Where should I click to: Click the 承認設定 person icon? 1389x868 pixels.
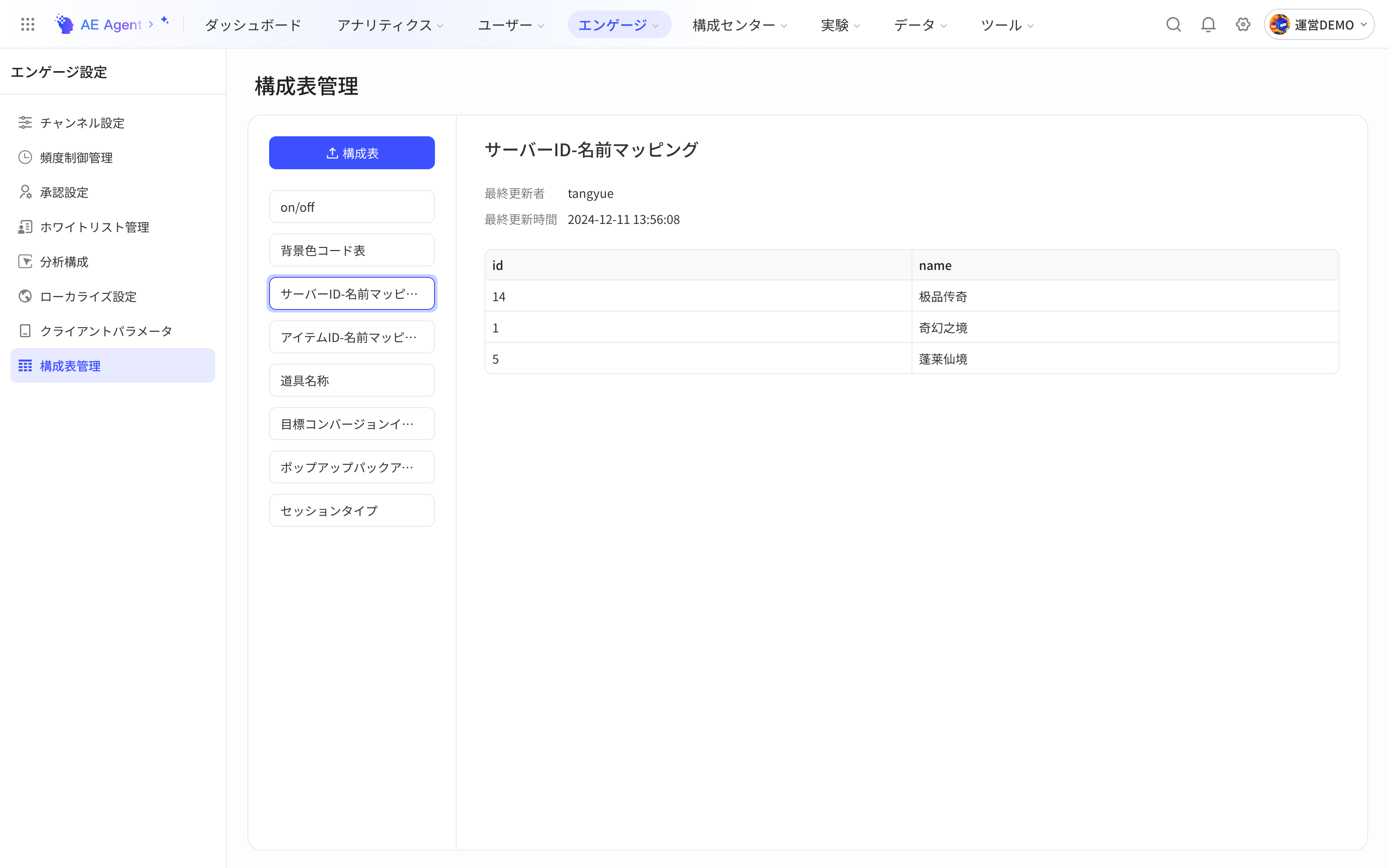[25, 192]
